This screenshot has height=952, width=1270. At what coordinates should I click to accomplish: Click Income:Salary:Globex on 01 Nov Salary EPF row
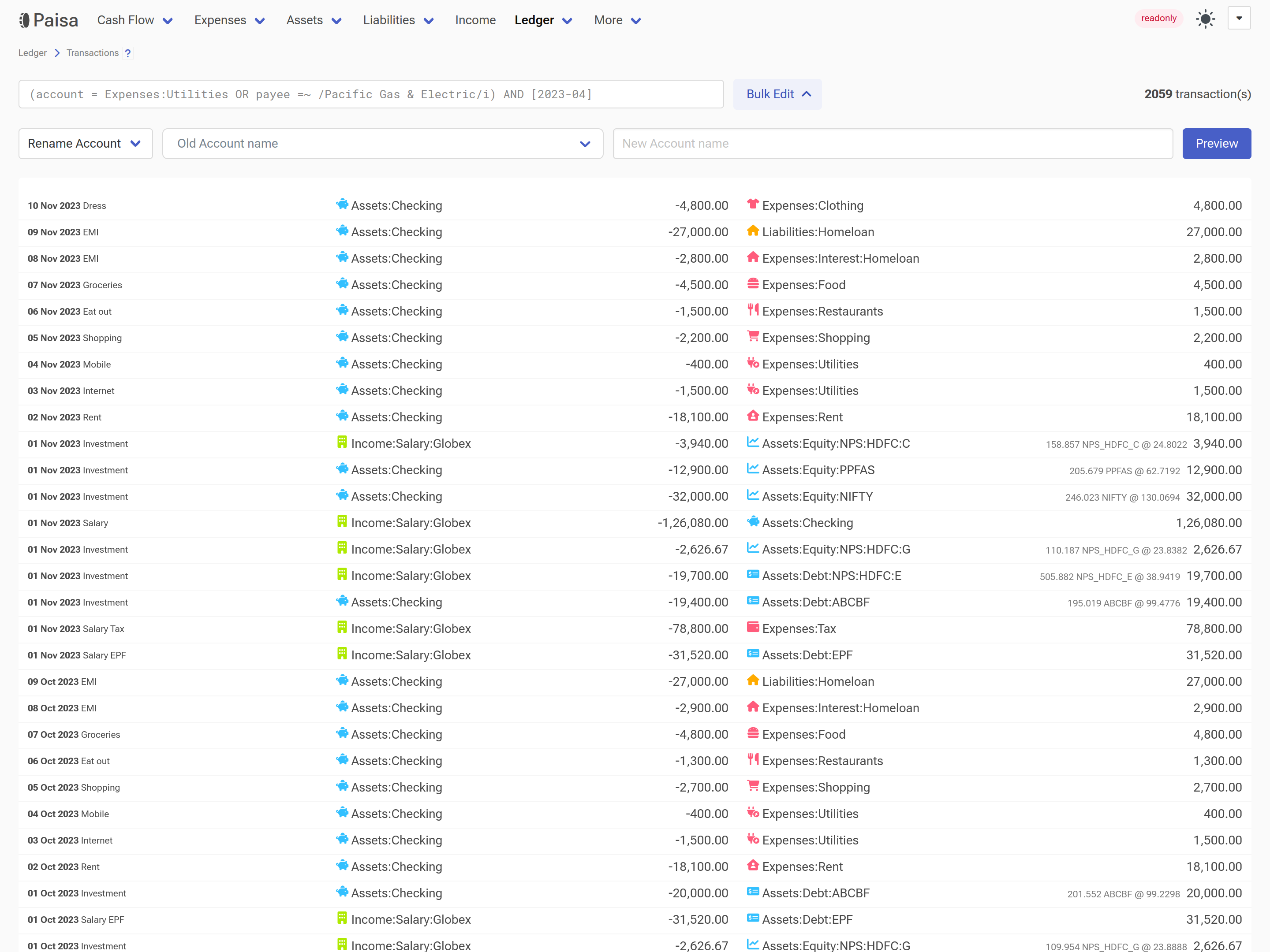pos(411,655)
